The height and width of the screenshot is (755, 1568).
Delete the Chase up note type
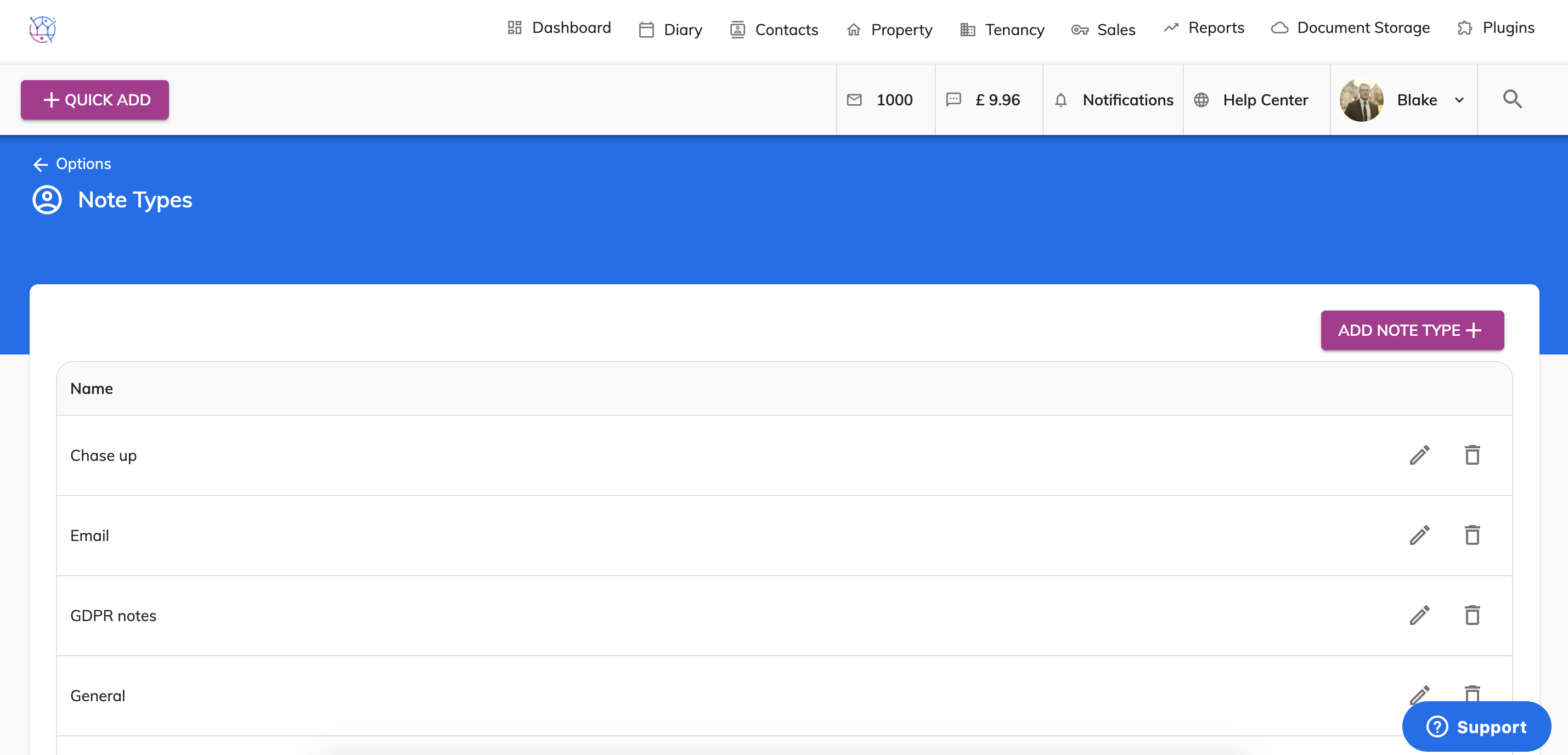tap(1472, 455)
